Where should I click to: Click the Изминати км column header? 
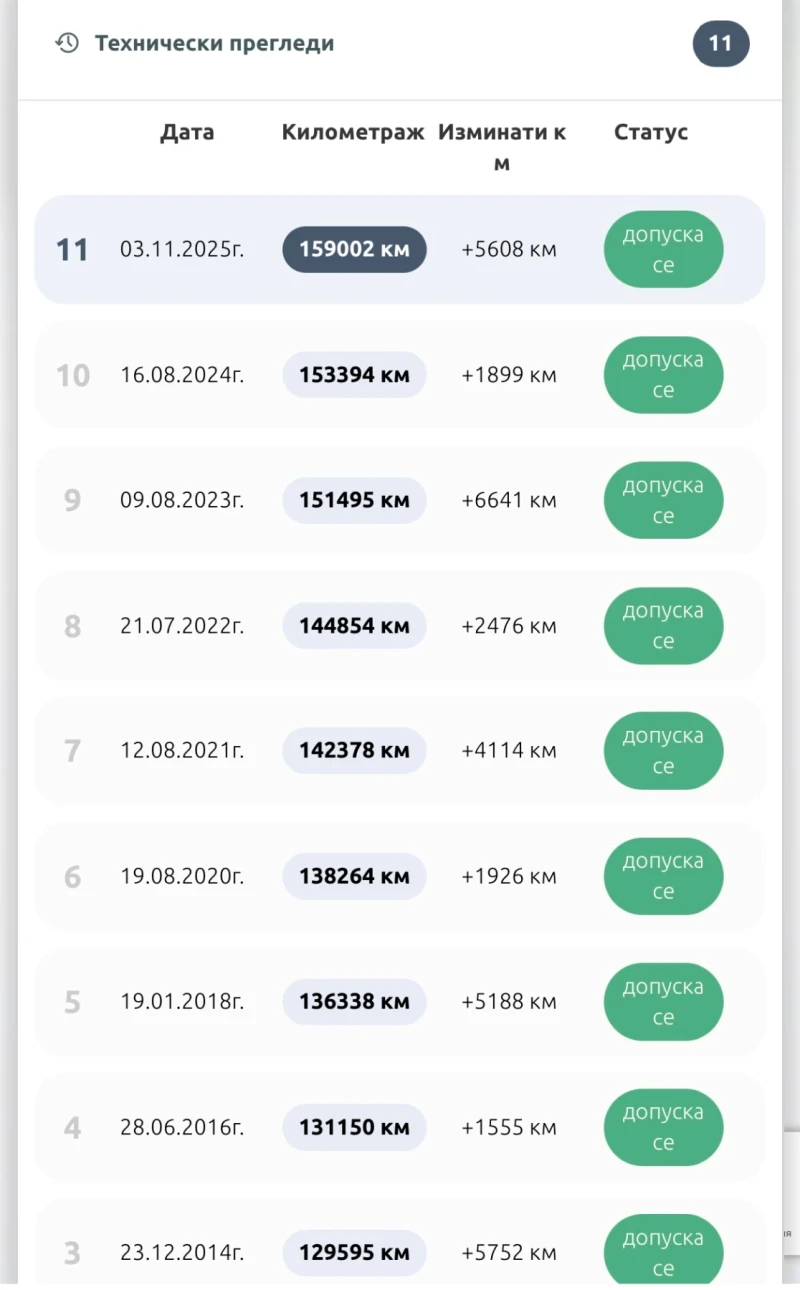coord(502,146)
